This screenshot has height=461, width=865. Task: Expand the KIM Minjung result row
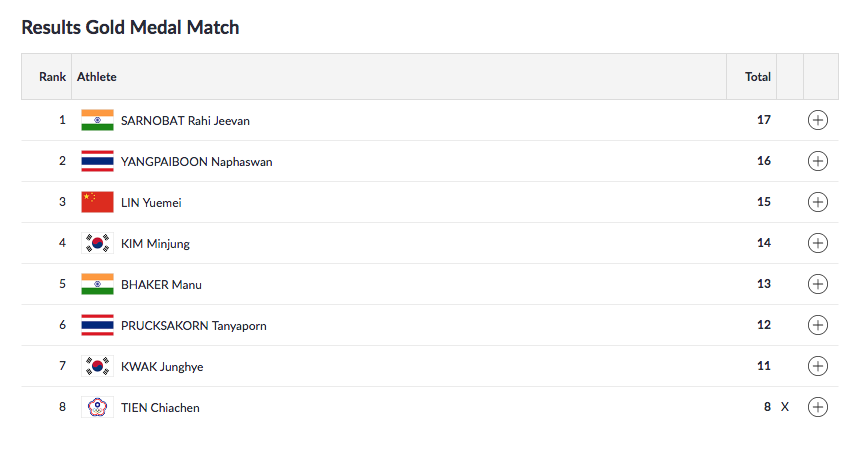(x=817, y=243)
